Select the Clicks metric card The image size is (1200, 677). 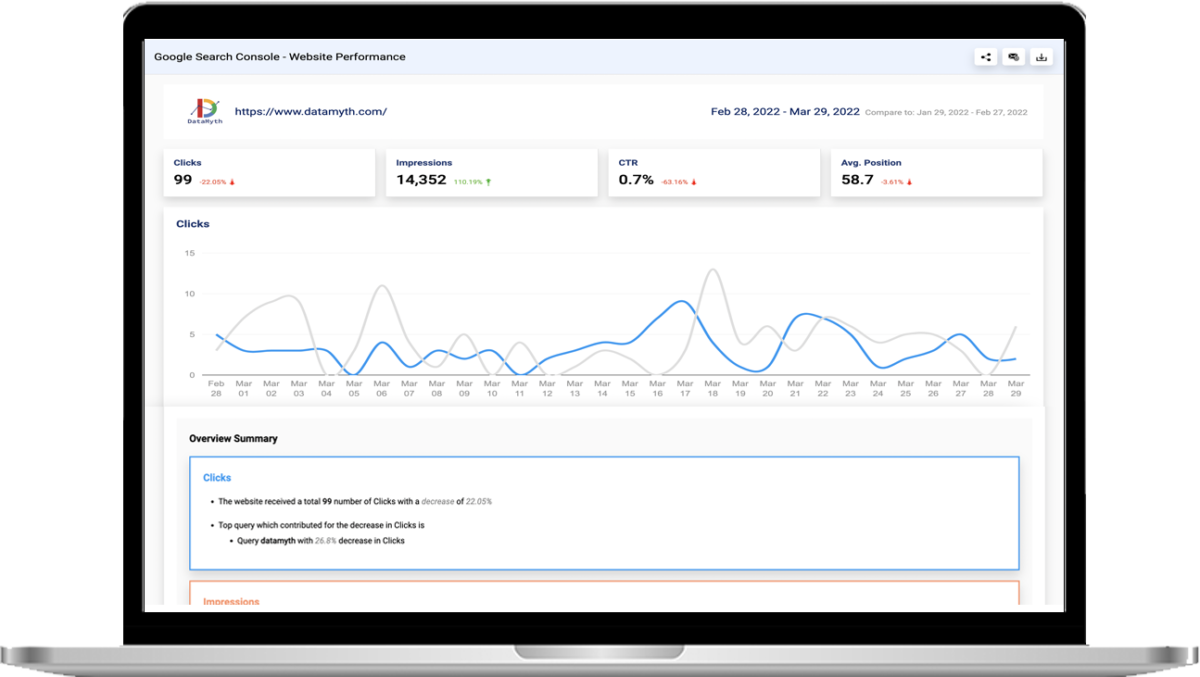click(268, 172)
